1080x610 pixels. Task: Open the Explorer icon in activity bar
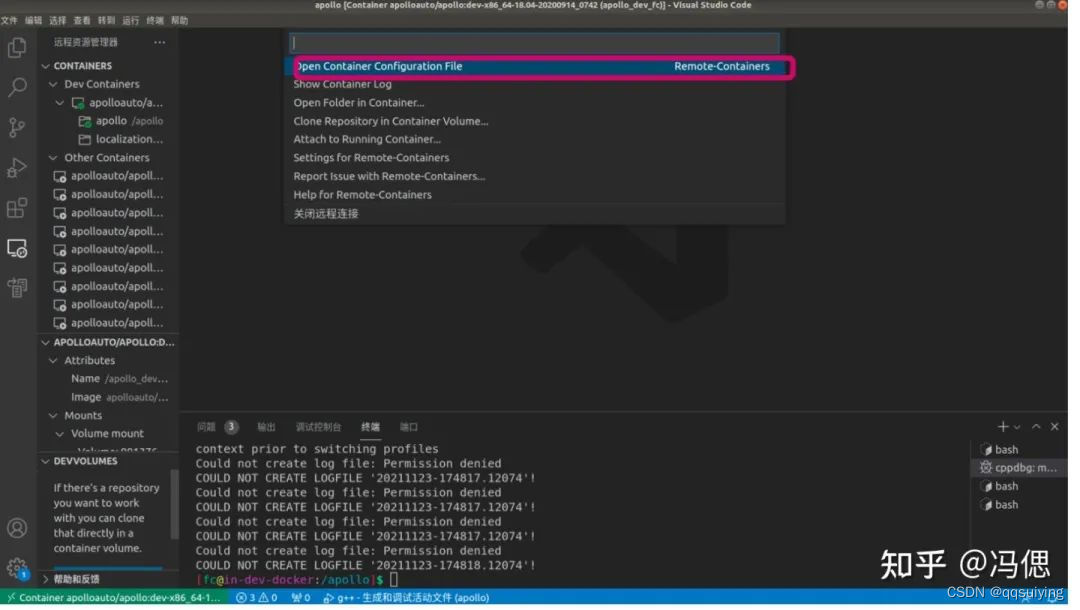click(16, 46)
